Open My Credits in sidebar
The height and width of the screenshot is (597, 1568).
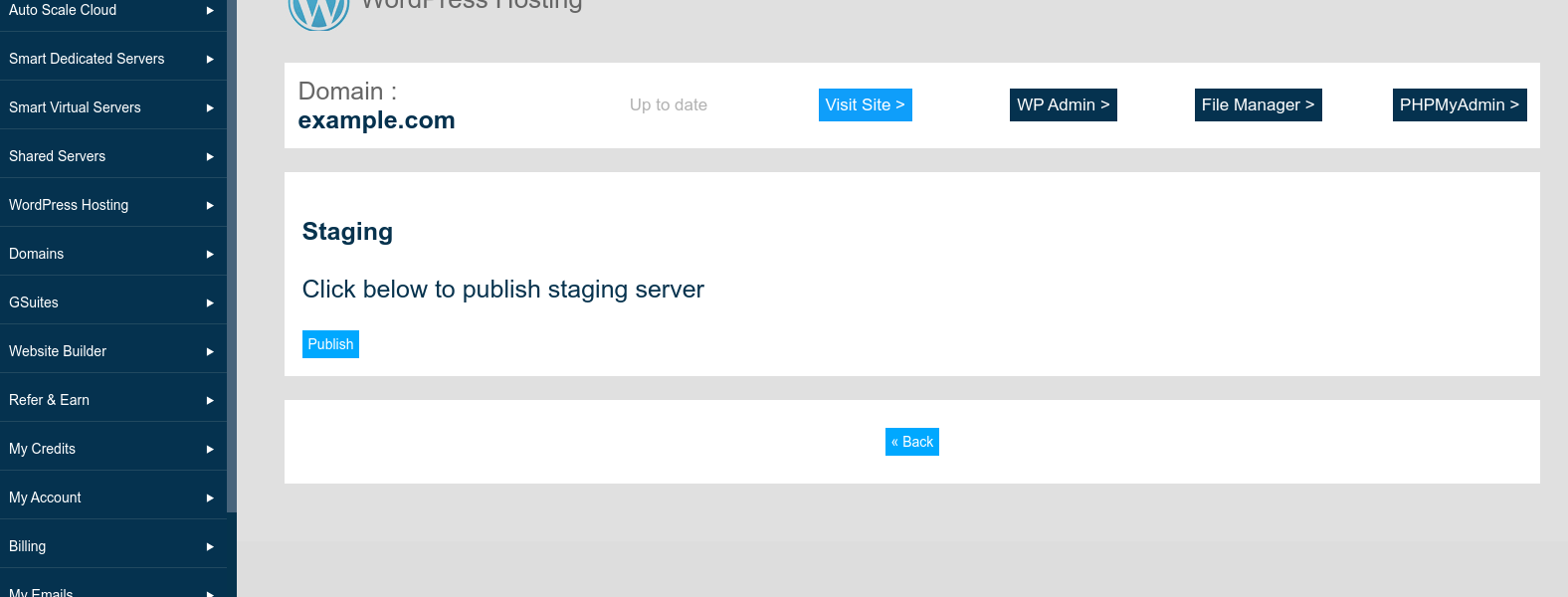point(43,449)
